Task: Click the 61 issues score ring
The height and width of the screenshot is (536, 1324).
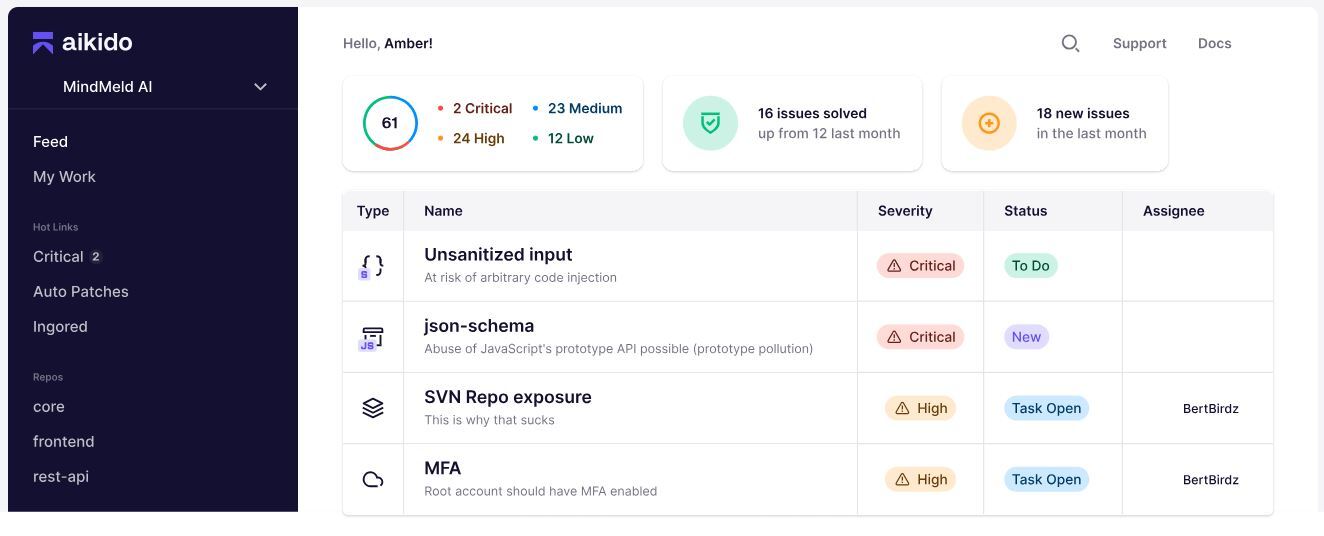Action: pos(390,123)
